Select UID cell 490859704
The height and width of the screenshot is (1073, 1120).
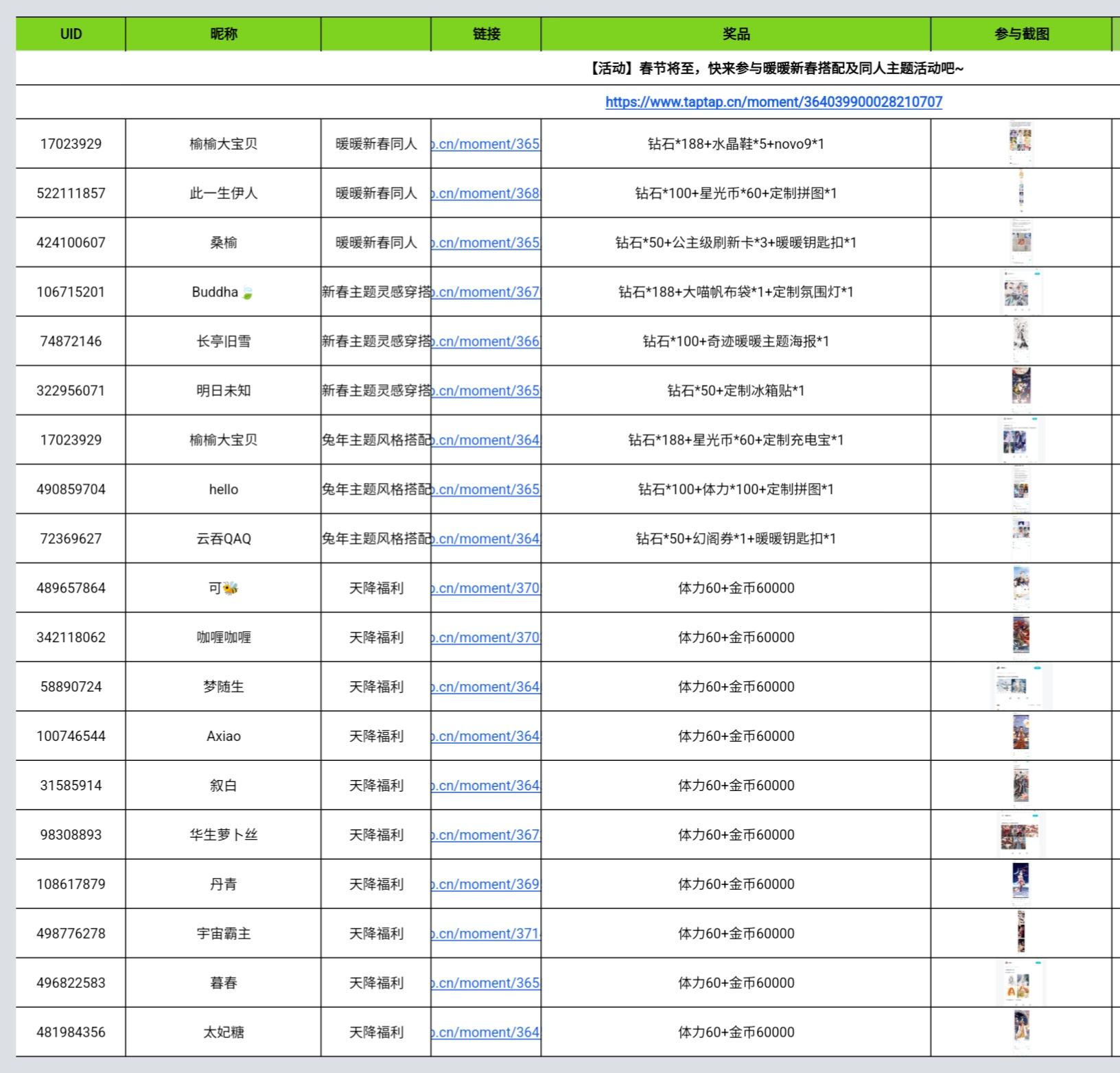click(71, 490)
